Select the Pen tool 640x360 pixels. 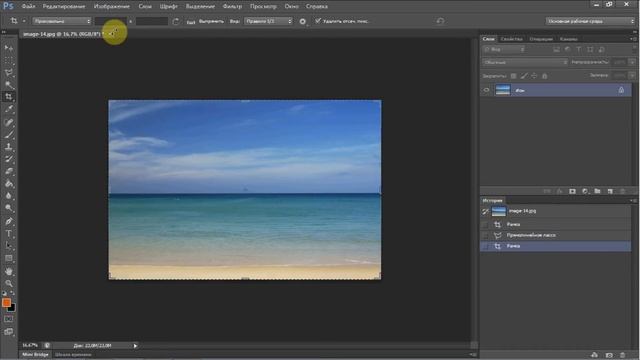(9, 221)
